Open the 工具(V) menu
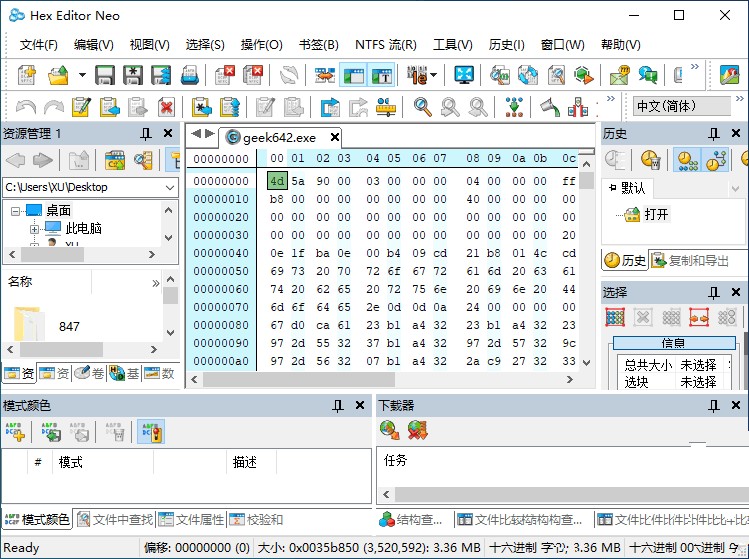Screen dimensions: 749x559 [x=452, y=45]
